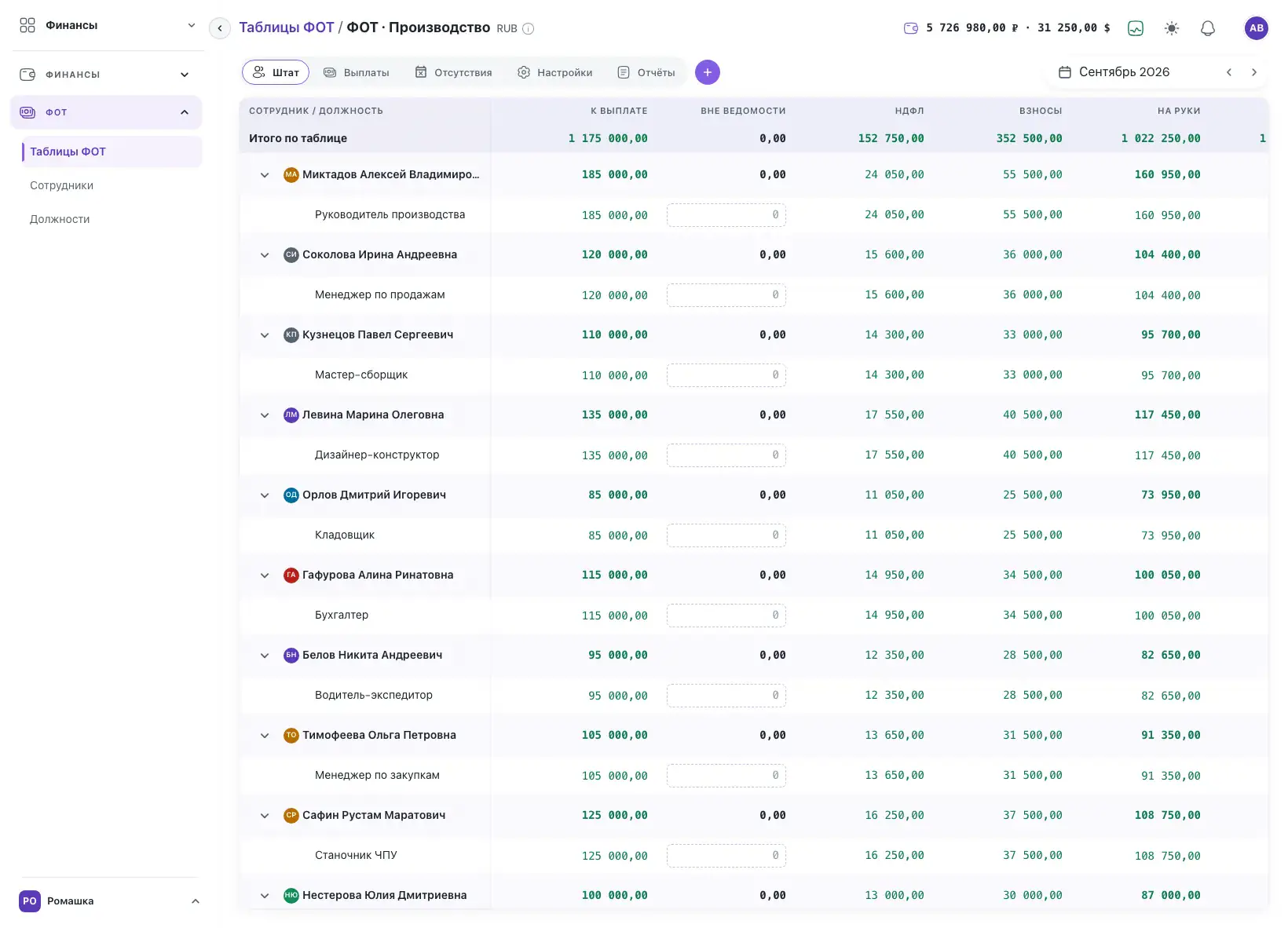1288x928 pixels.
Task: Select the Штат tab
Action: (276, 72)
